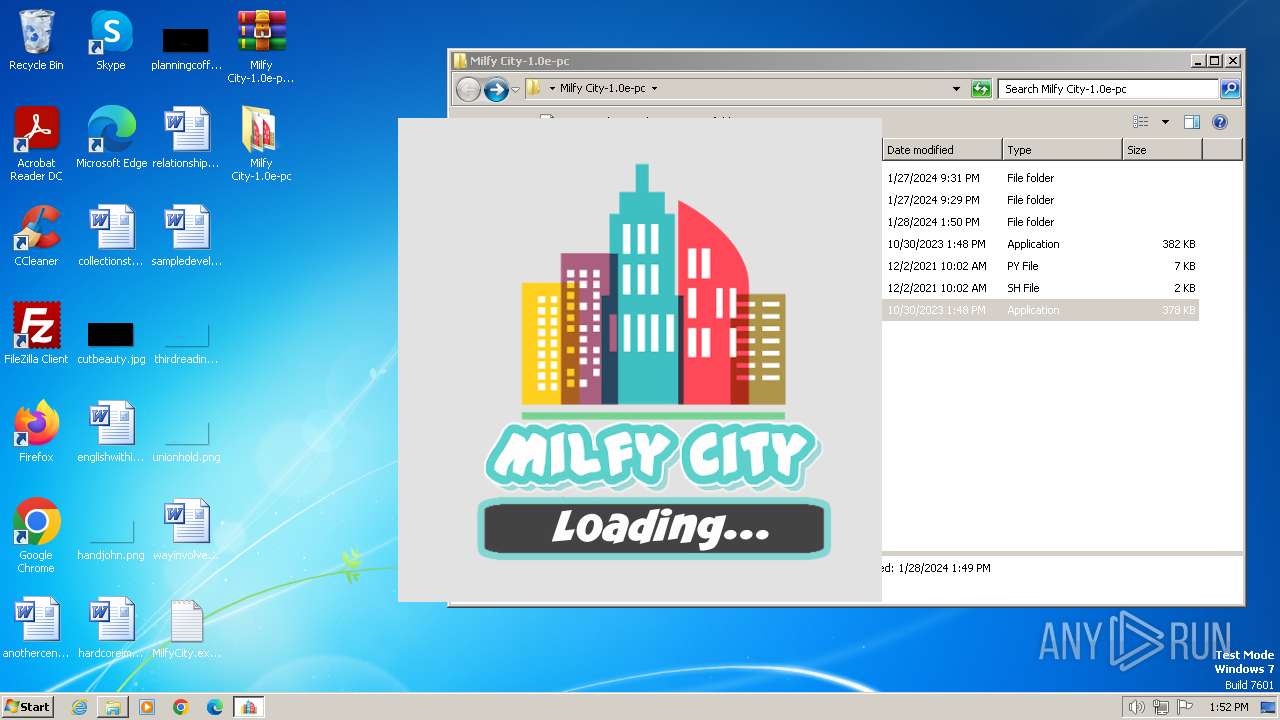The width and height of the screenshot is (1280, 720).
Task: Select the collectionst... Word document
Action: point(111,236)
